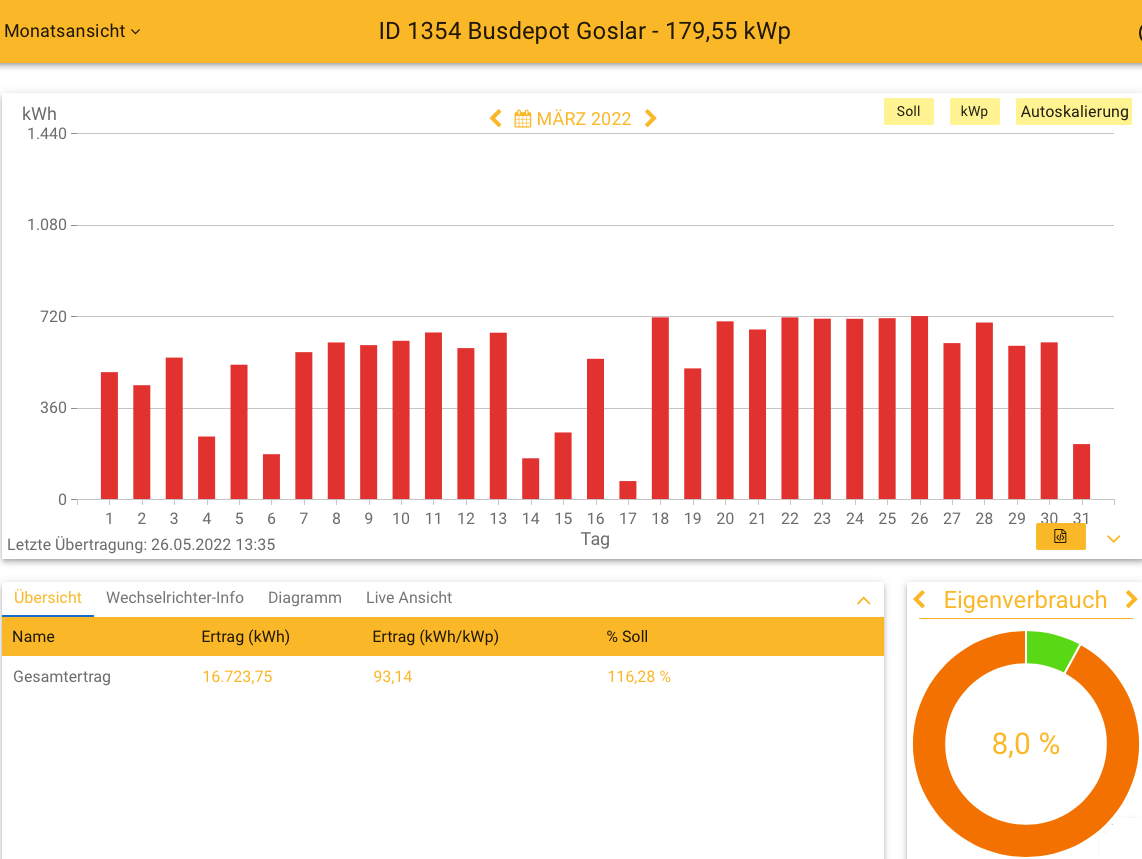Show previous Eigenverbrauch panel arrow
The width and height of the screenshot is (1142, 859).
pyautogui.click(x=920, y=600)
